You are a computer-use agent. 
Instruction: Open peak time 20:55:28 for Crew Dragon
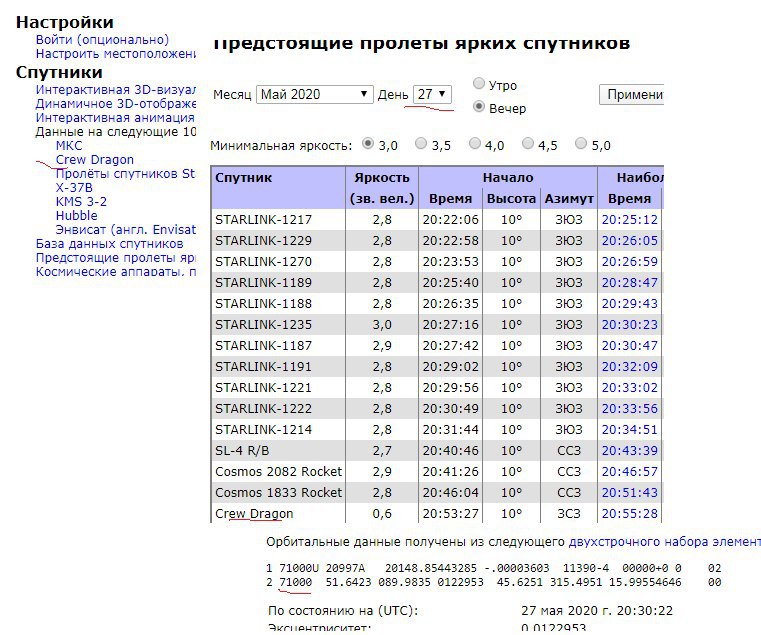(629, 514)
